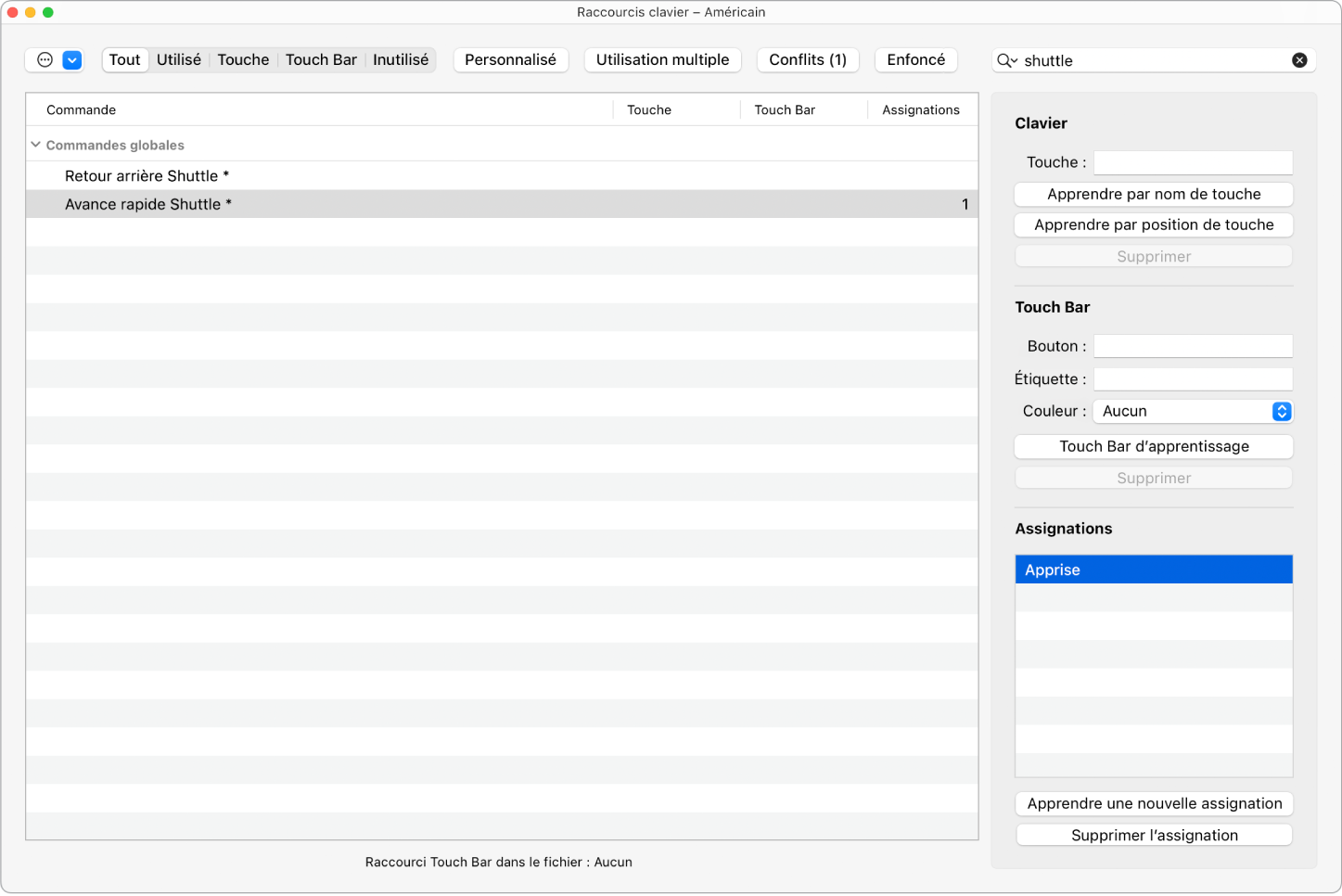The width and height of the screenshot is (1342, 896).
Task: Open the Couleur popup menu
Action: tap(1192, 411)
